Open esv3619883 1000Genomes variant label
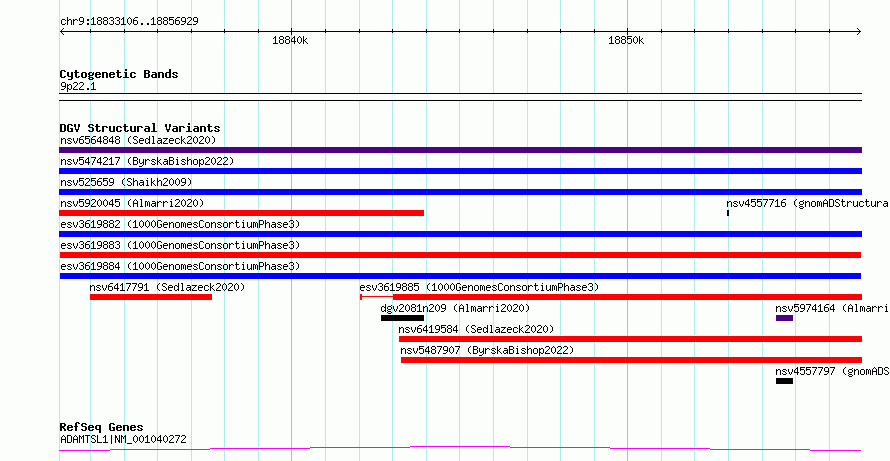This screenshot has height=461, width=890. 180,245
